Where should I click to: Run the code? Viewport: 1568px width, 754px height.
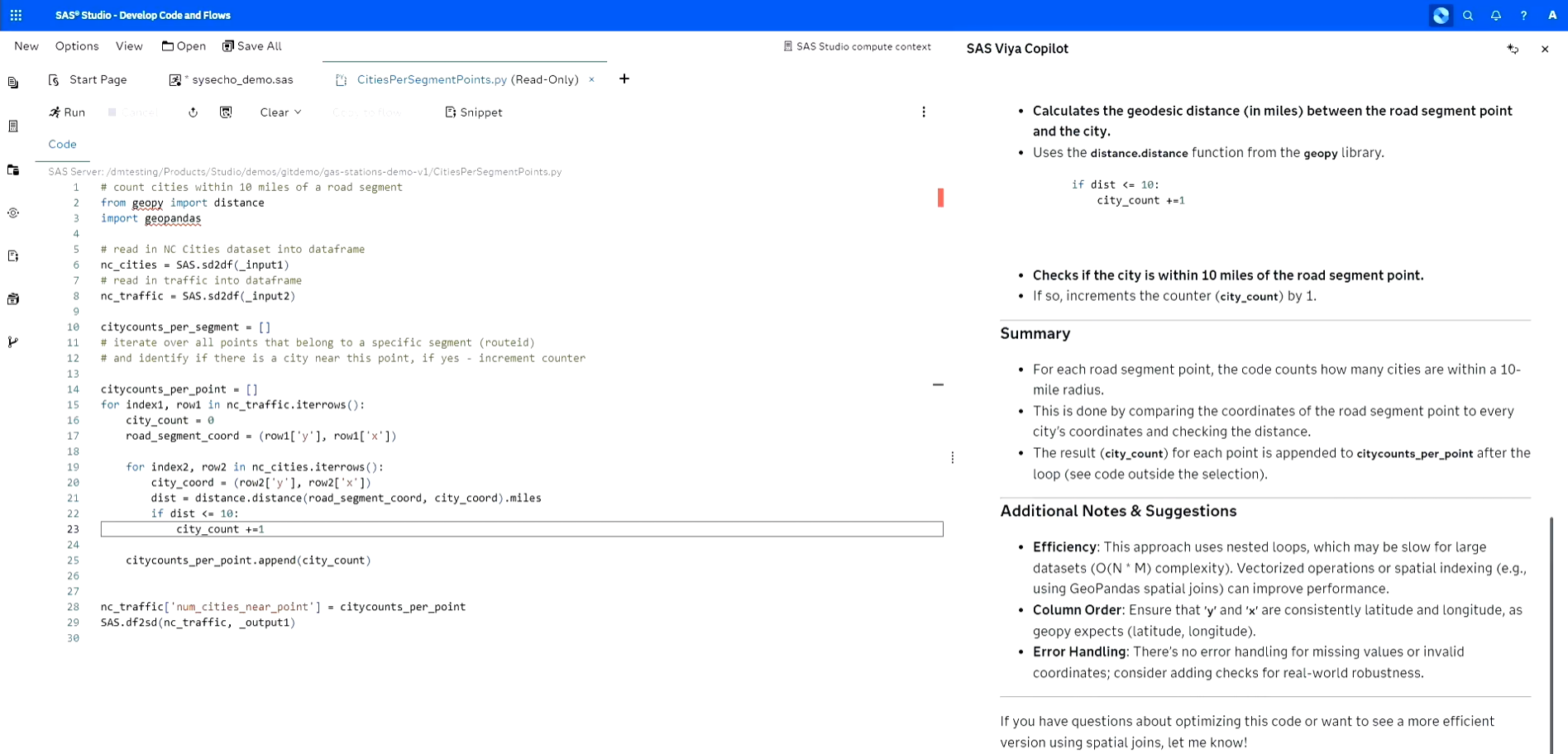pyautogui.click(x=67, y=112)
